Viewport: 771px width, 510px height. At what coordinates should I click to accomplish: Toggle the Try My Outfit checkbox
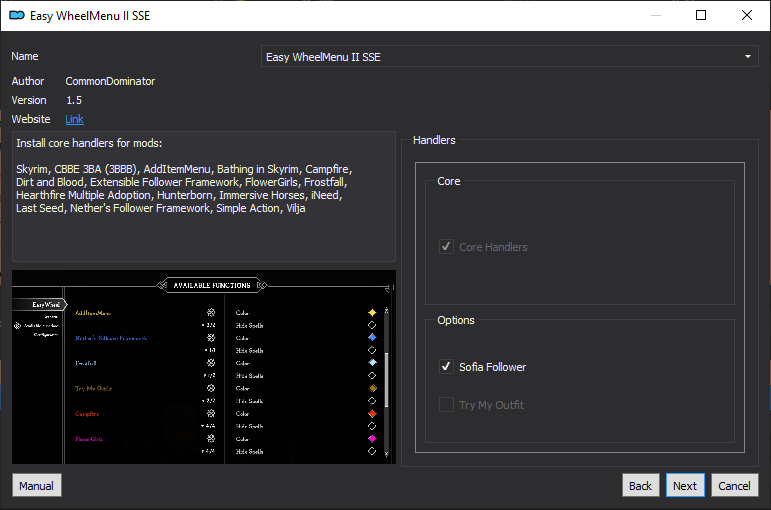pyautogui.click(x=446, y=405)
